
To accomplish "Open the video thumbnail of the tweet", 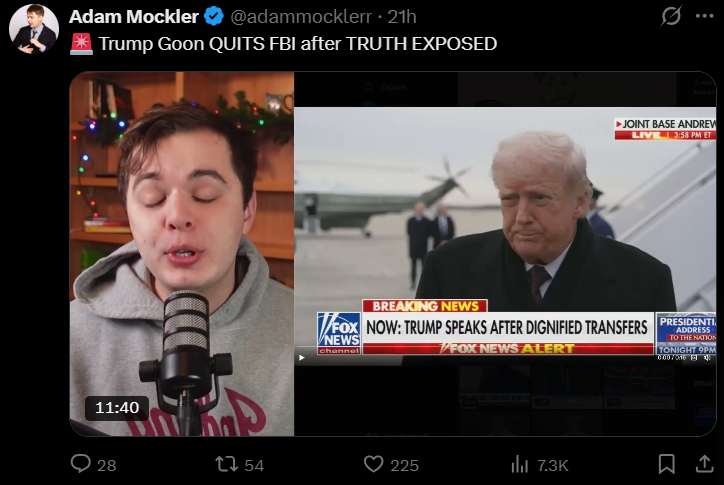I will 392,254.
